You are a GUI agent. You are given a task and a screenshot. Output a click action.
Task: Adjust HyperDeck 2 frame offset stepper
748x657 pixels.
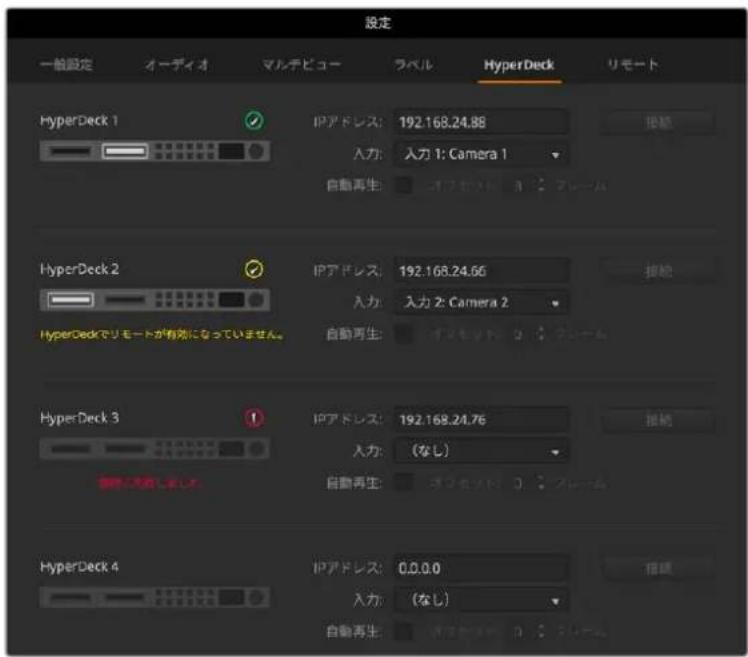click(540, 334)
